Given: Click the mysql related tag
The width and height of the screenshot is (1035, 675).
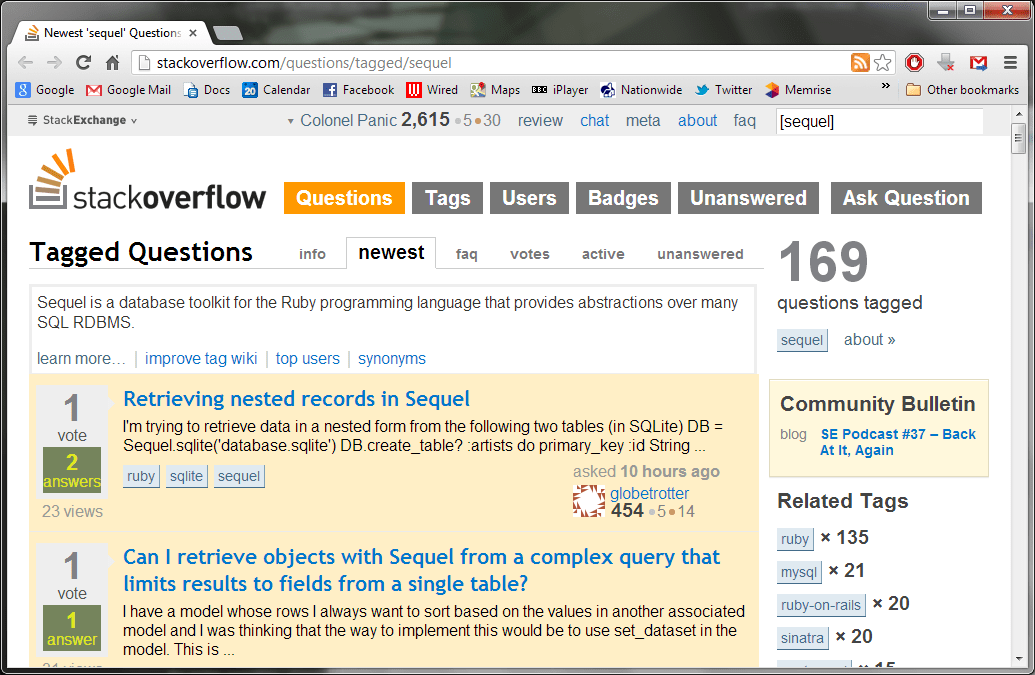Looking at the screenshot, I should (x=799, y=571).
